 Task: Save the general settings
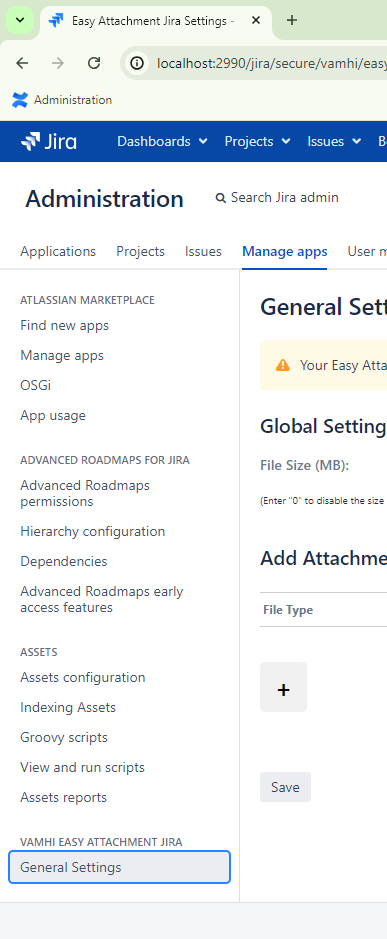coord(285,787)
